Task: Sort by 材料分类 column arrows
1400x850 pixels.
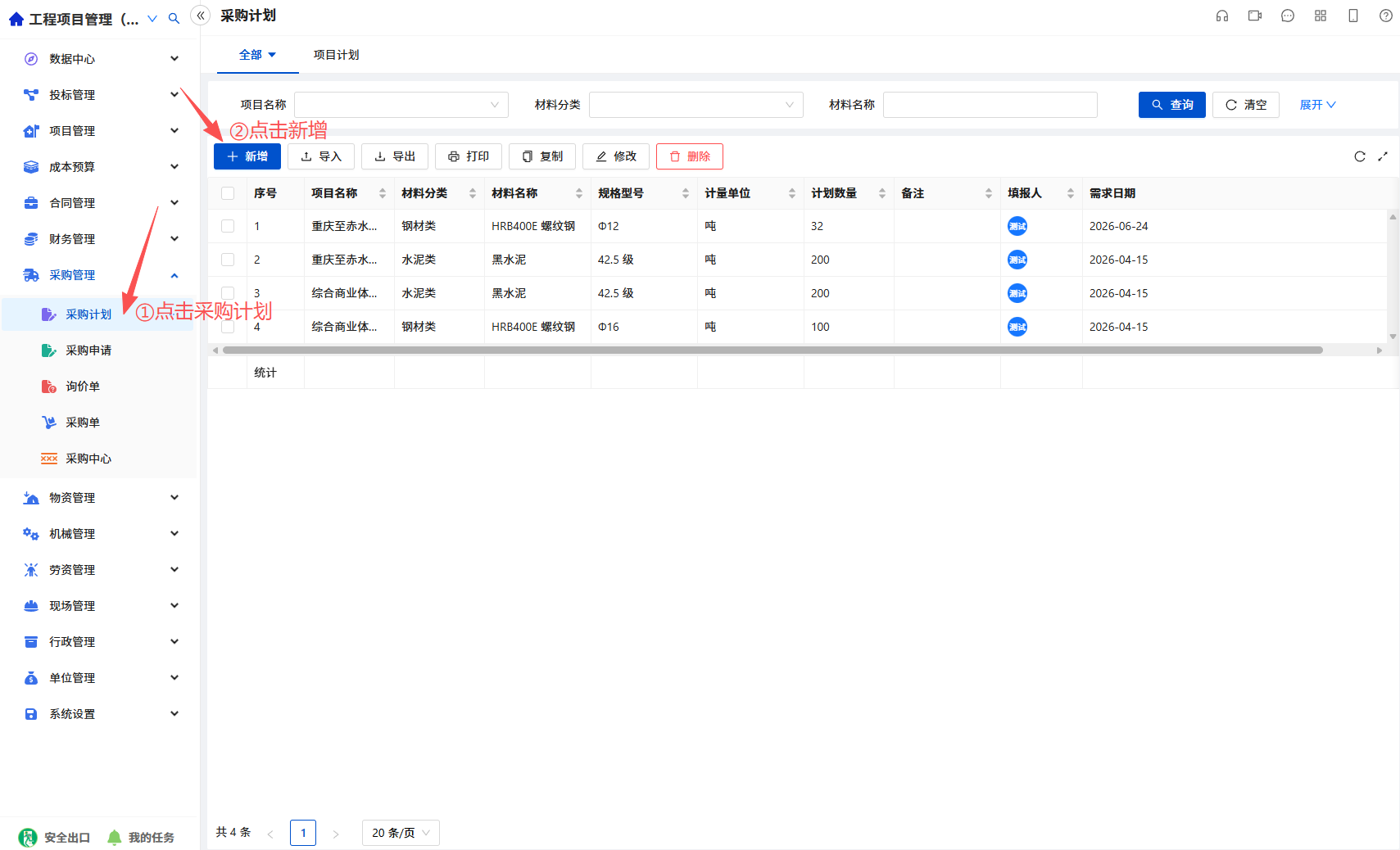Action: click(x=473, y=193)
